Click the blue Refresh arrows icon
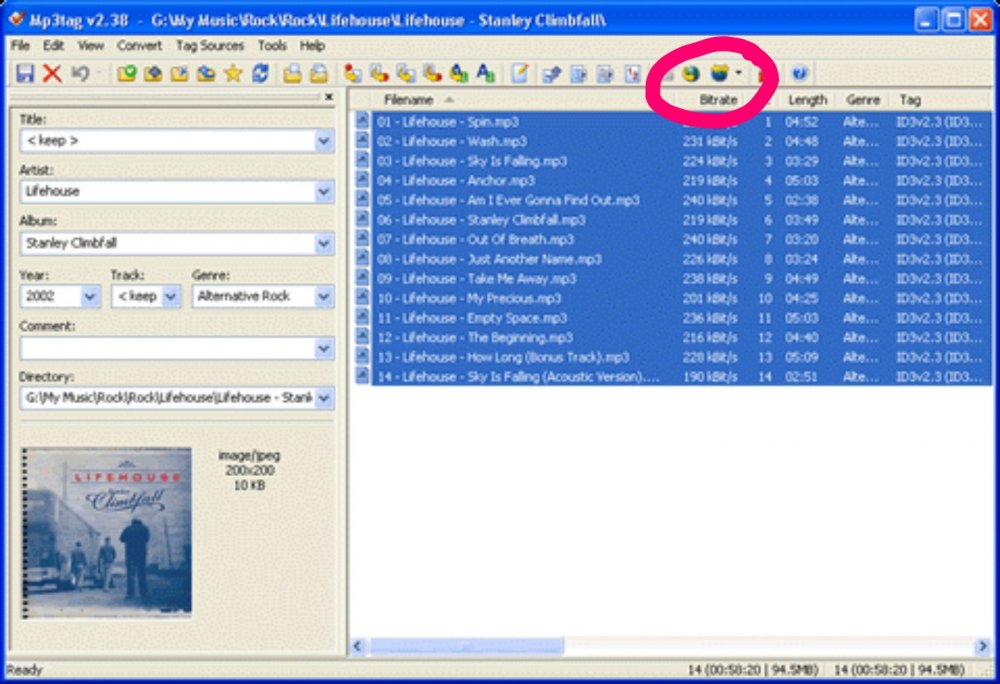 (x=260, y=73)
